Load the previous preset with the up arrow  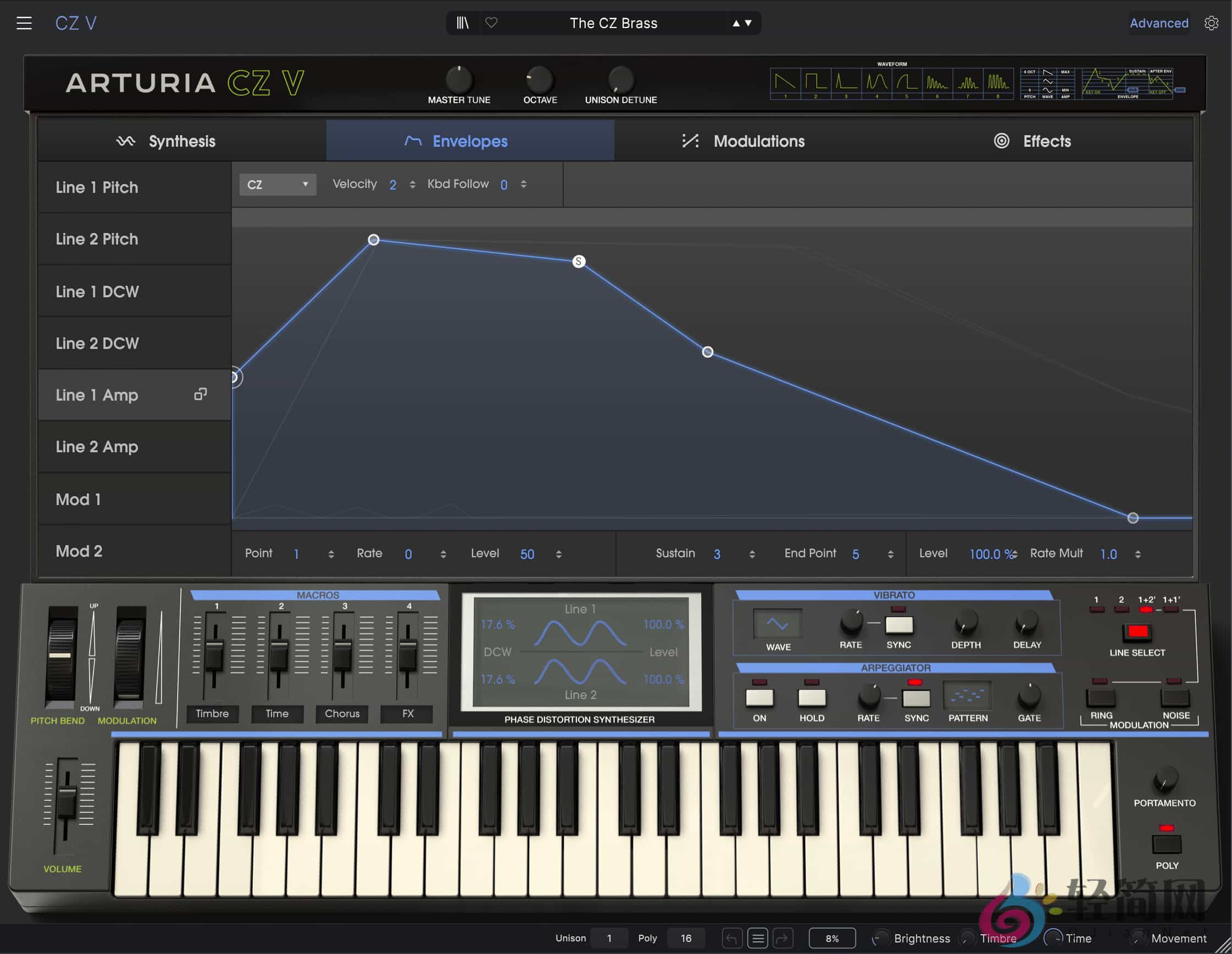pos(736,23)
